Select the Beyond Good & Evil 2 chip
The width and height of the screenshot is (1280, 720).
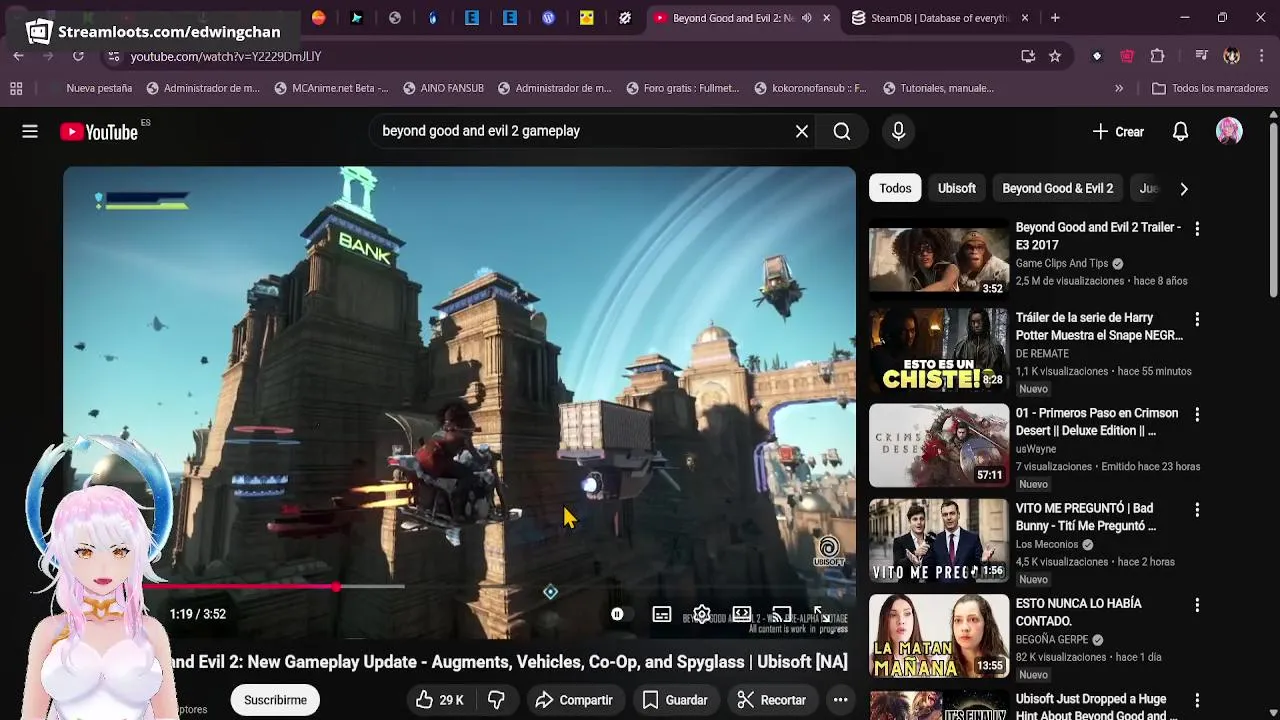[1057, 188]
